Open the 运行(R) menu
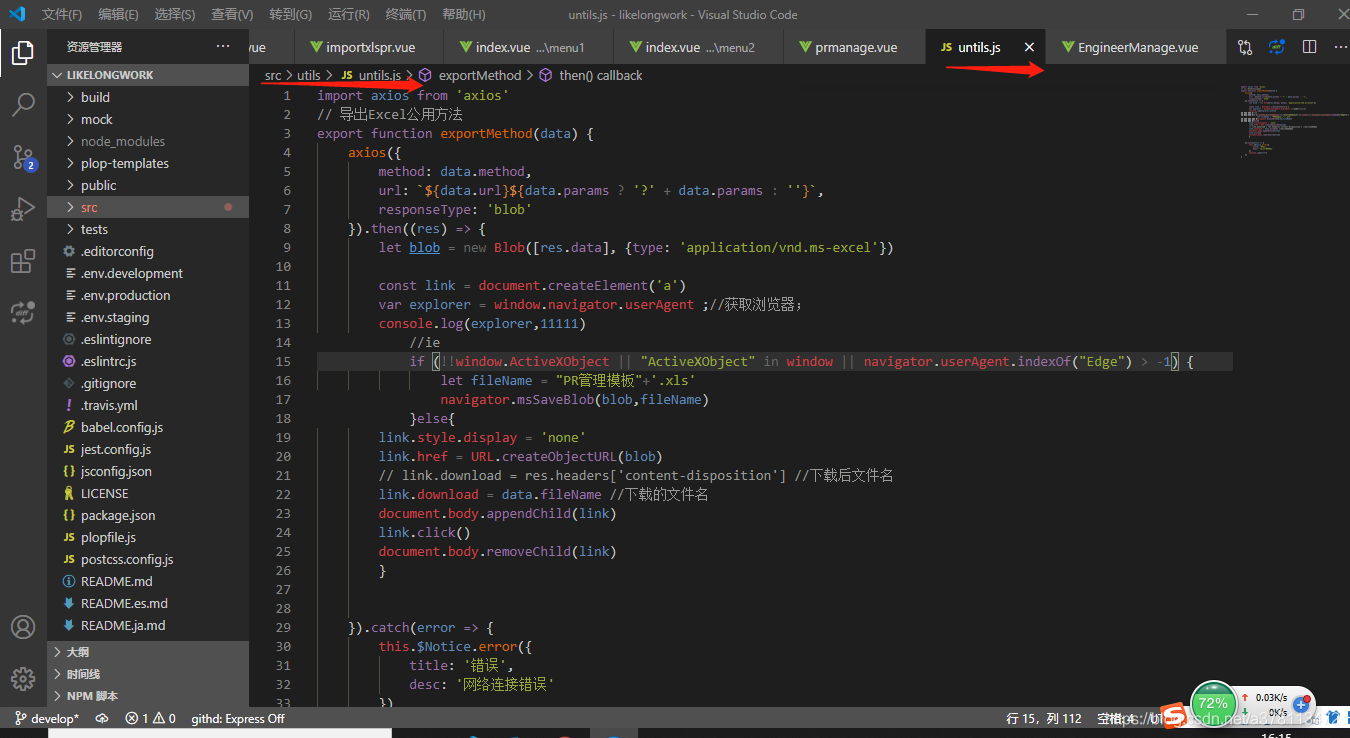Image resolution: width=1350 pixels, height=738 pixels. 348,14
